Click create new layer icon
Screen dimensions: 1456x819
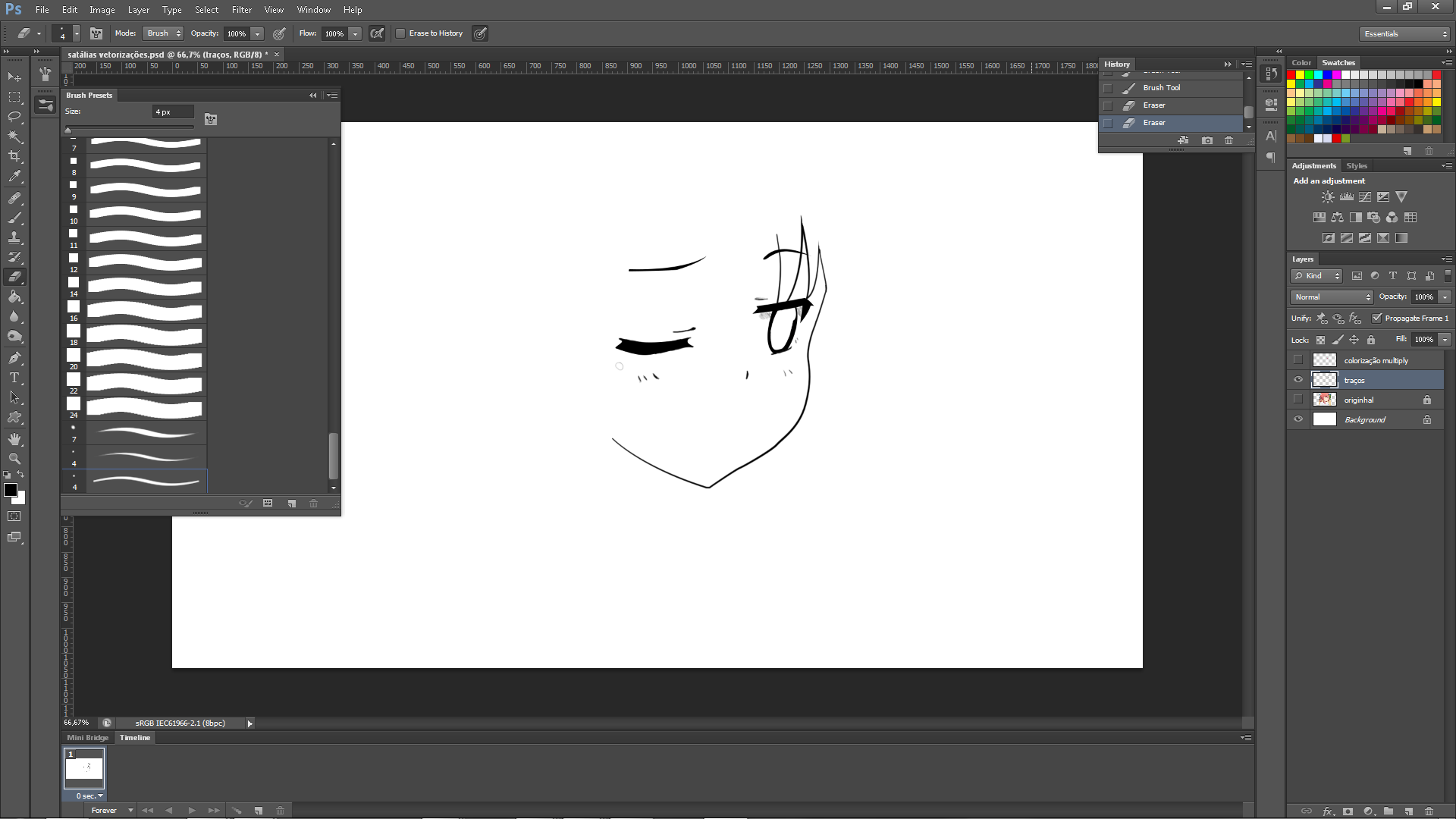tap(1408, 811)
